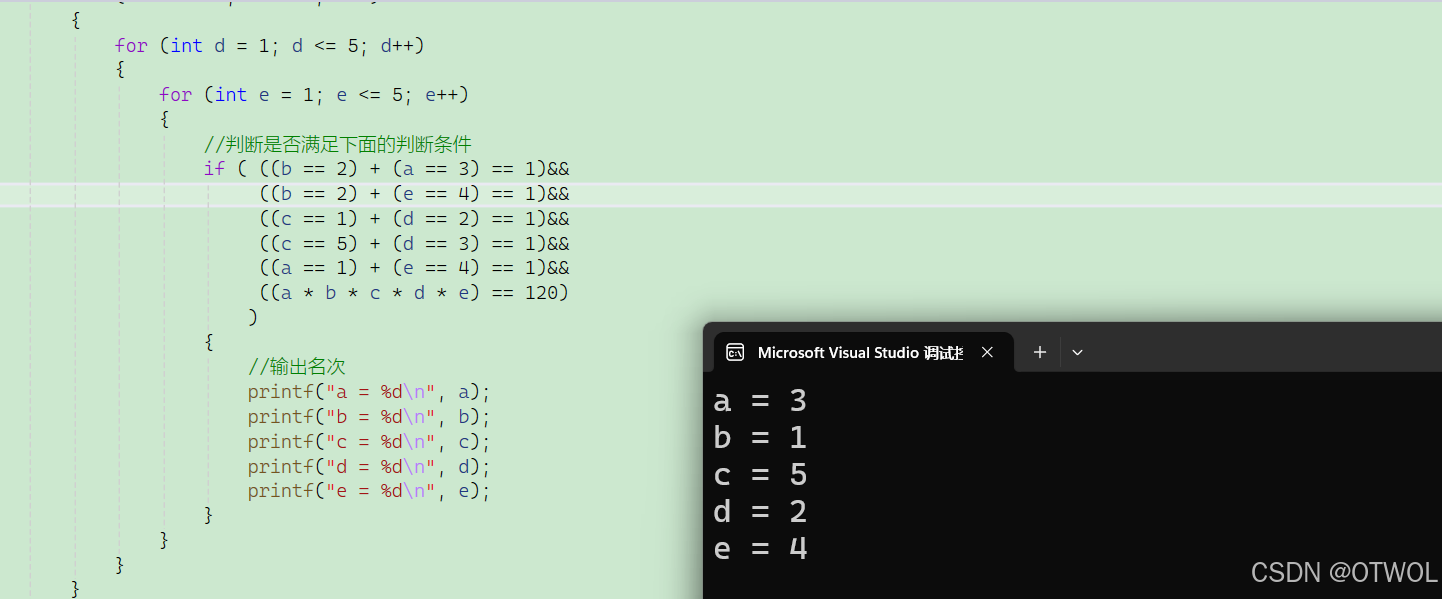Open a new terminal tab with plus button
Image resolution: width=1442 pixels, height=599 pixels.
1040,352
